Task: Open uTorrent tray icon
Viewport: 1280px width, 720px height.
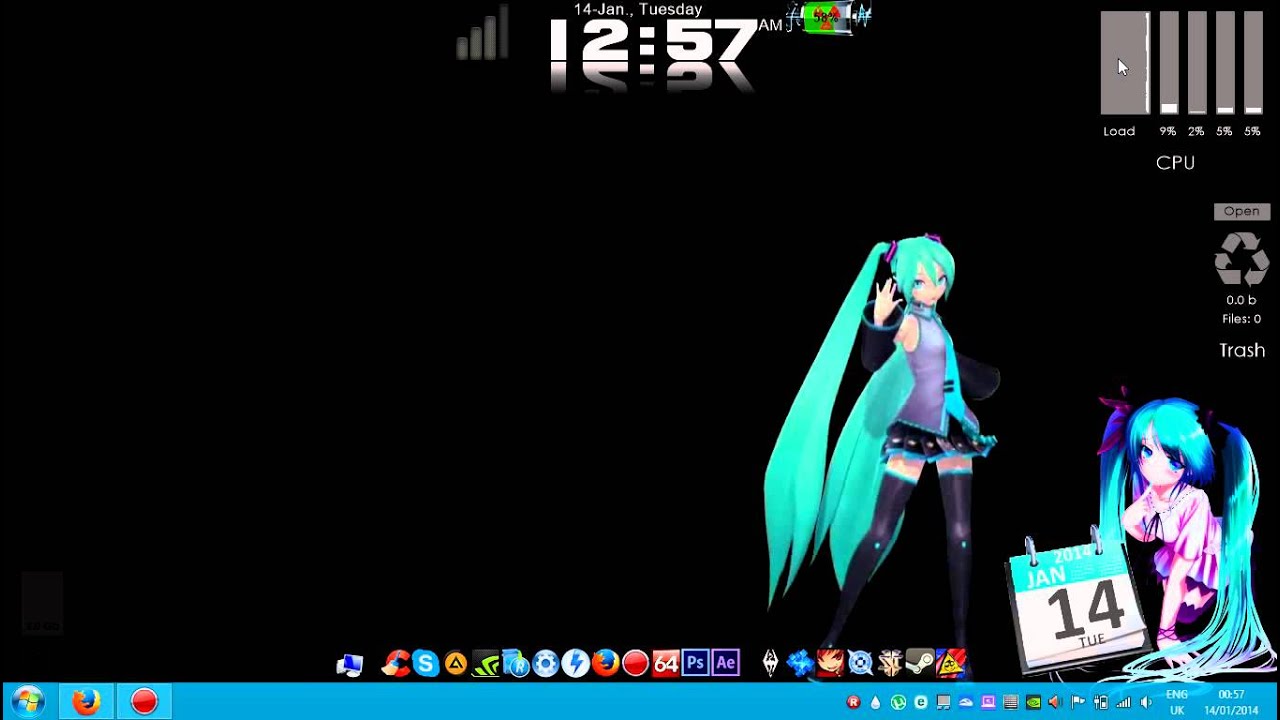Action: pyautogui.click(x=898, y=703)
